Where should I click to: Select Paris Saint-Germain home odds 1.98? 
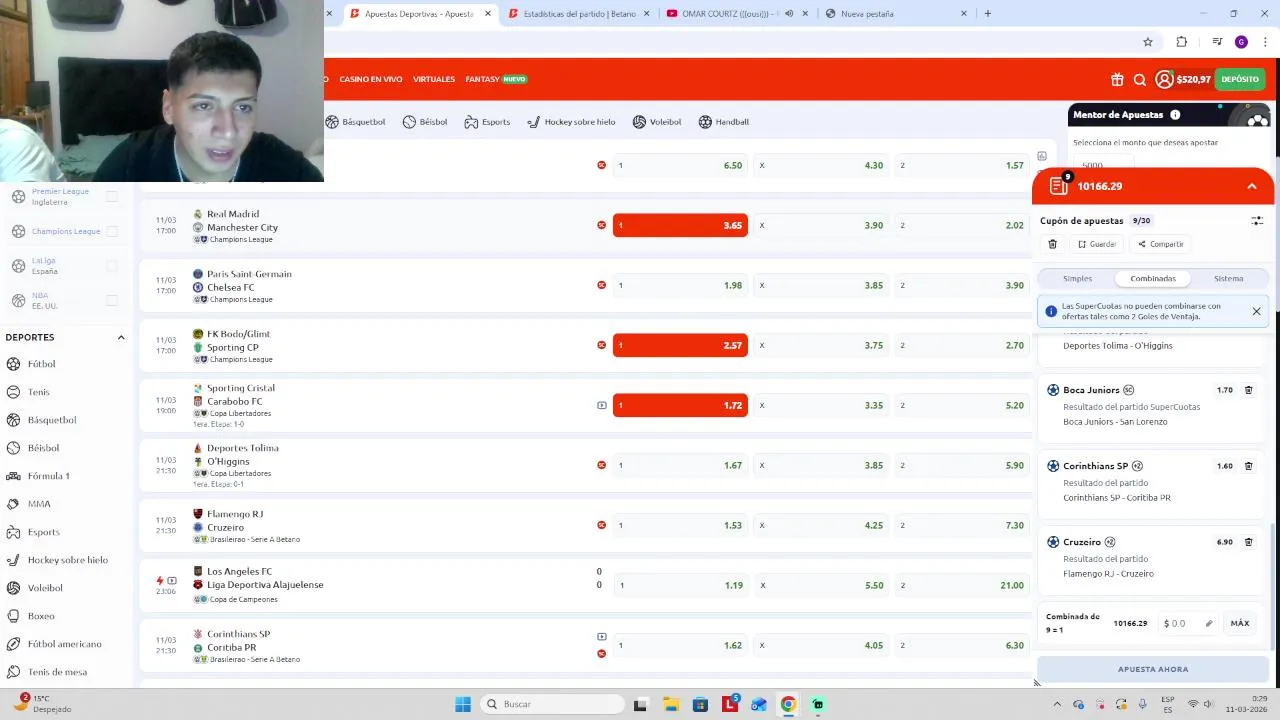click(680, 285)
